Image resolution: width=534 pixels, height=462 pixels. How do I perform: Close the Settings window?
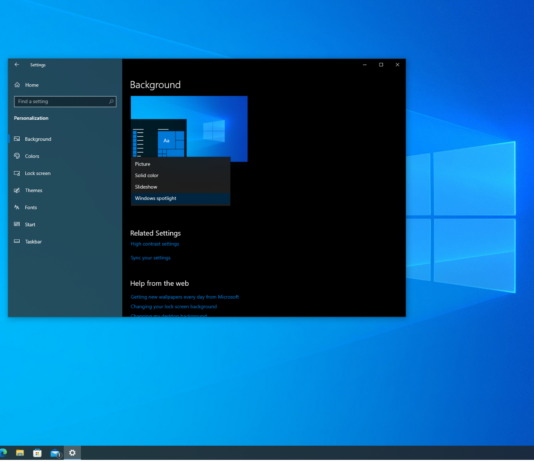point(397,65)
